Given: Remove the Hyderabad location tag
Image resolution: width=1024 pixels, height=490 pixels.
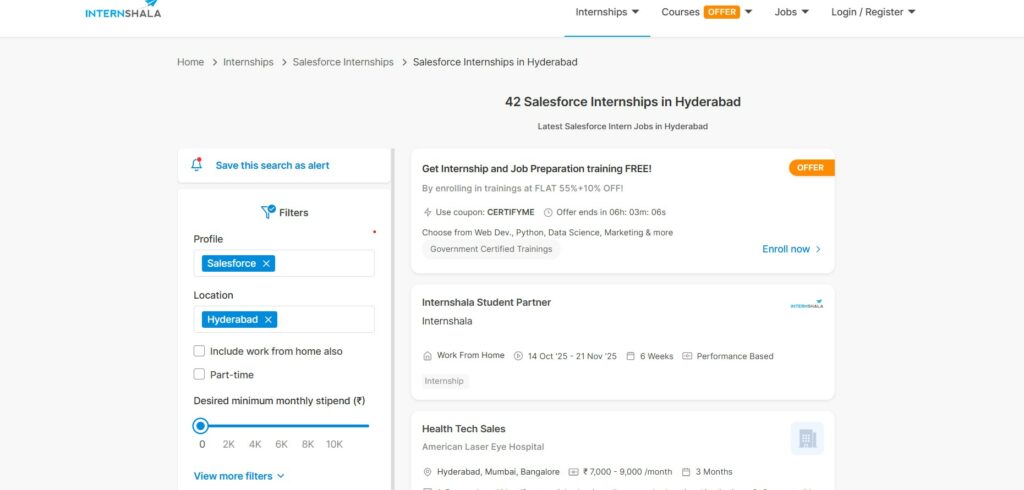Looking at the screenshot, I should coord(268,320).
